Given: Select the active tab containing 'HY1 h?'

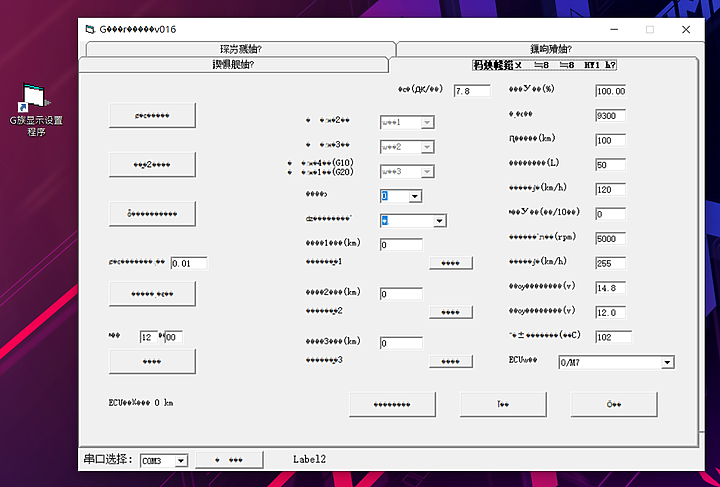Looking at the screenshot, I should 544,65.
